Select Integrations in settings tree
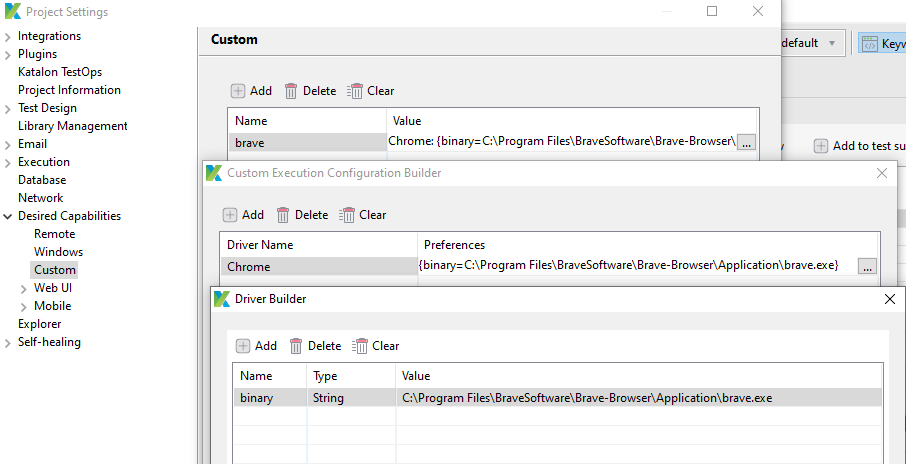Screen dimensions: 906x464 click(50, 36)
